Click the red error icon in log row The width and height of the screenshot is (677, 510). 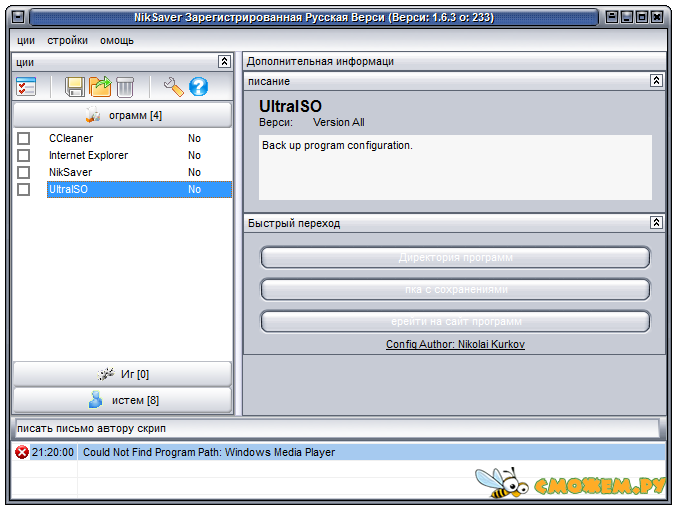point(22,452)
